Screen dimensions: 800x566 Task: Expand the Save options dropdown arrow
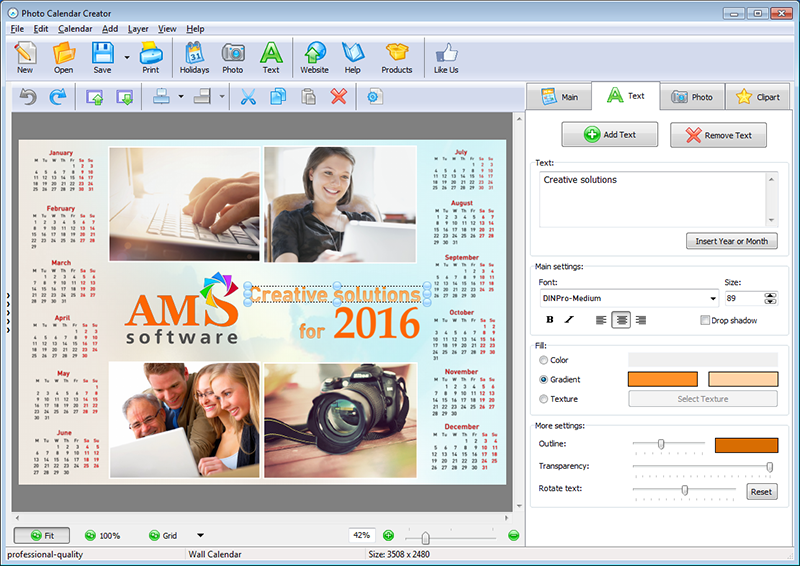pyautogui.click(x=127, y=58)
